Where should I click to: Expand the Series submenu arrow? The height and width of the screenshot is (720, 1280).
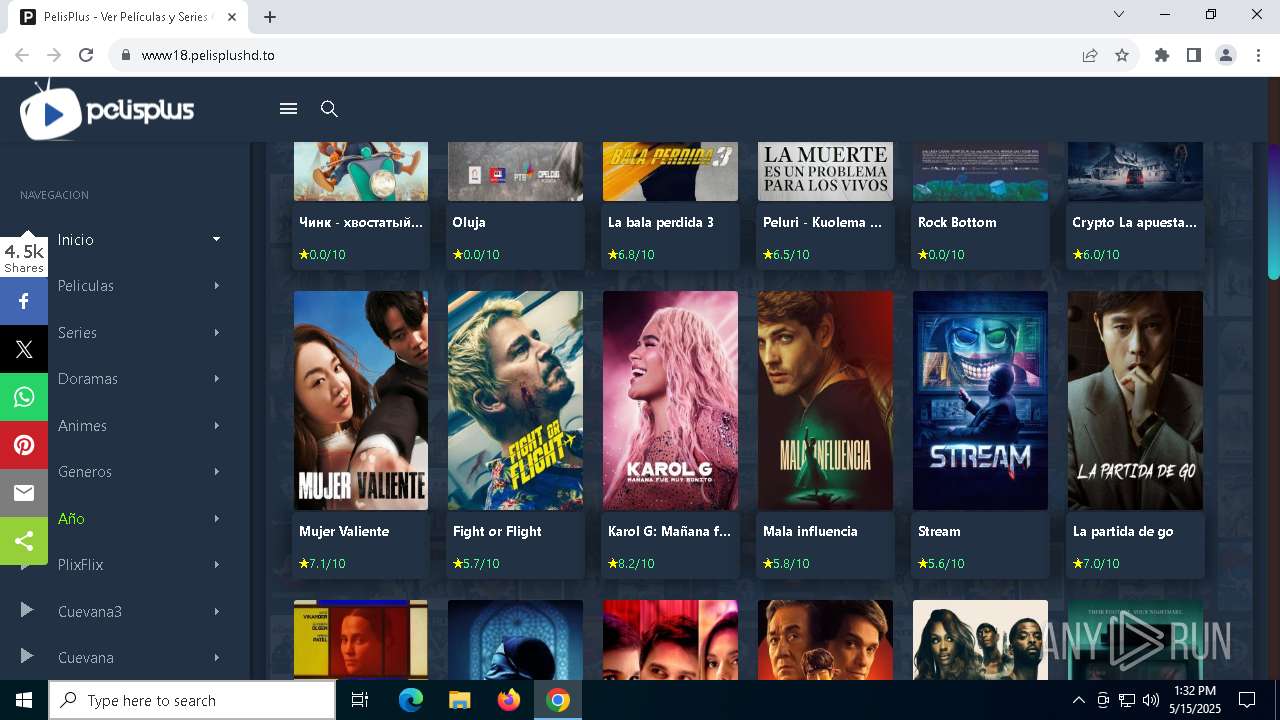(216, 332)
